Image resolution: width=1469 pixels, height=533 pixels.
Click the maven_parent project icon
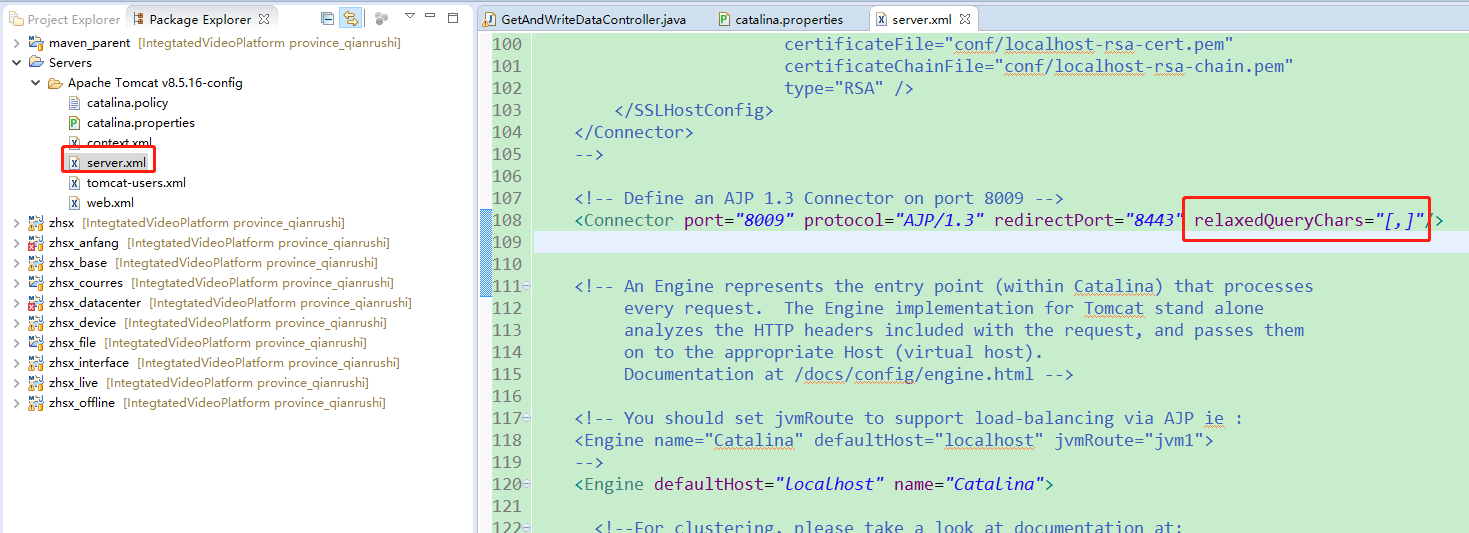[37, 42]
